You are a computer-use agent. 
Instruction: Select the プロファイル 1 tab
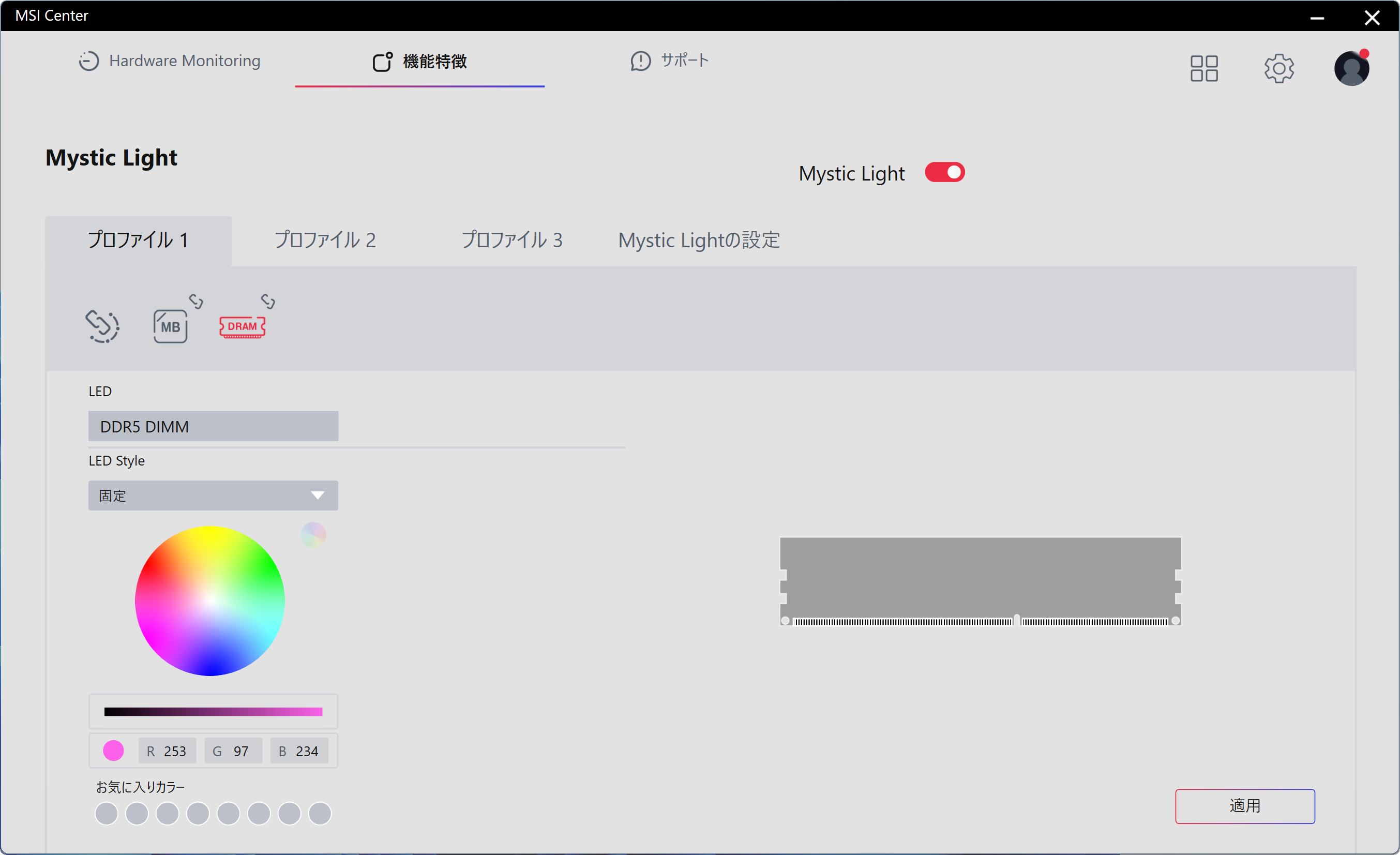pyautogui.click(x=138, y=241)
